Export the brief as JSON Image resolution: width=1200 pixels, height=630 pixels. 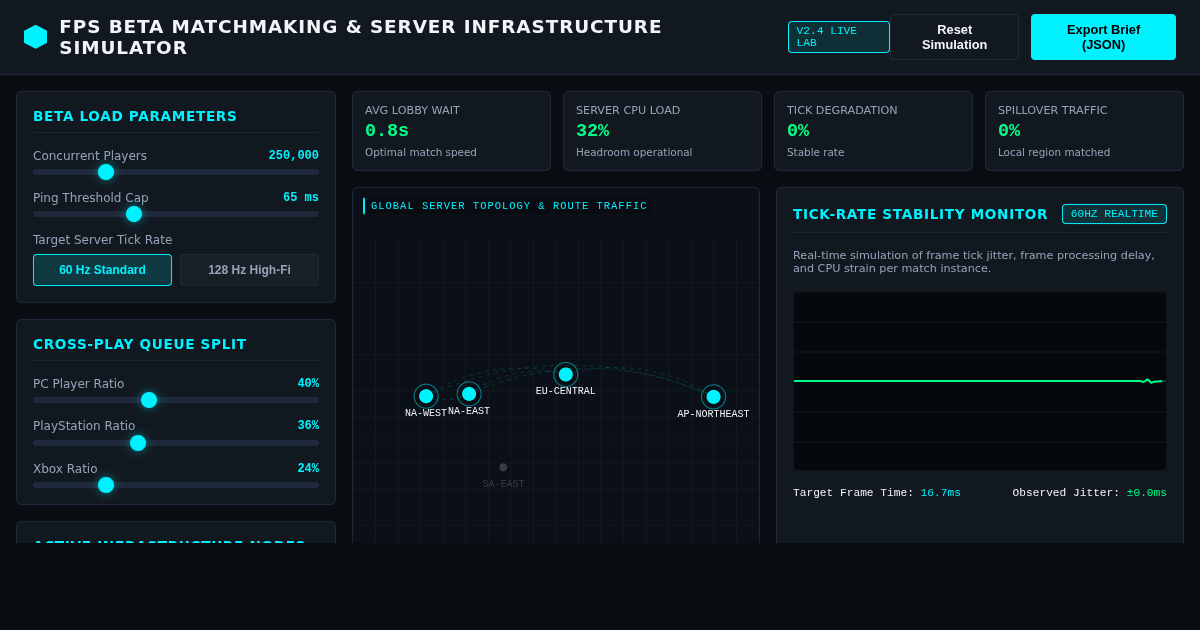tap(1103, 37)
